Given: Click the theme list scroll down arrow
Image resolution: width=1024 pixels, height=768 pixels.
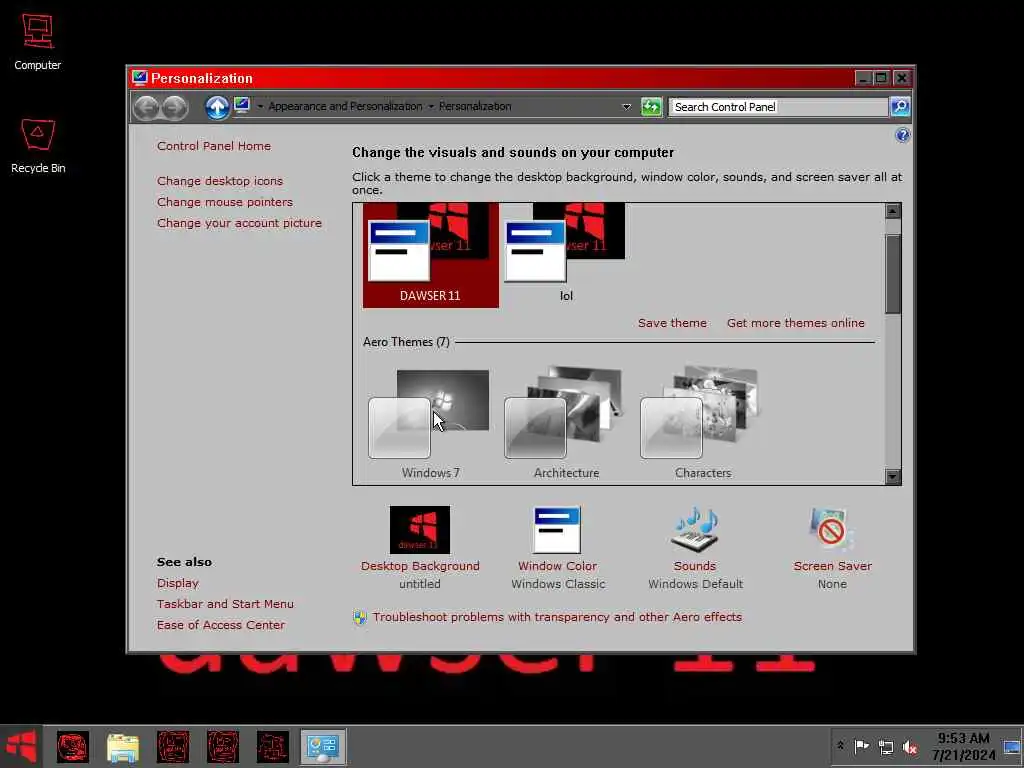Looking at the screenshot, I should coord(893,476).
